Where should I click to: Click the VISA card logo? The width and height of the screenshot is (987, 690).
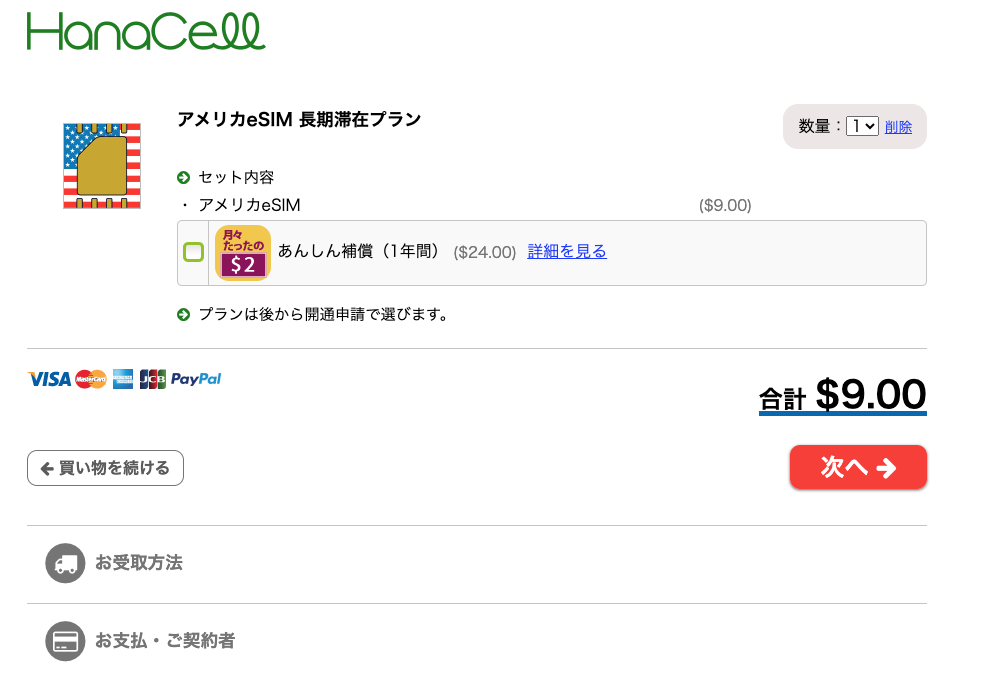(49, 379)
